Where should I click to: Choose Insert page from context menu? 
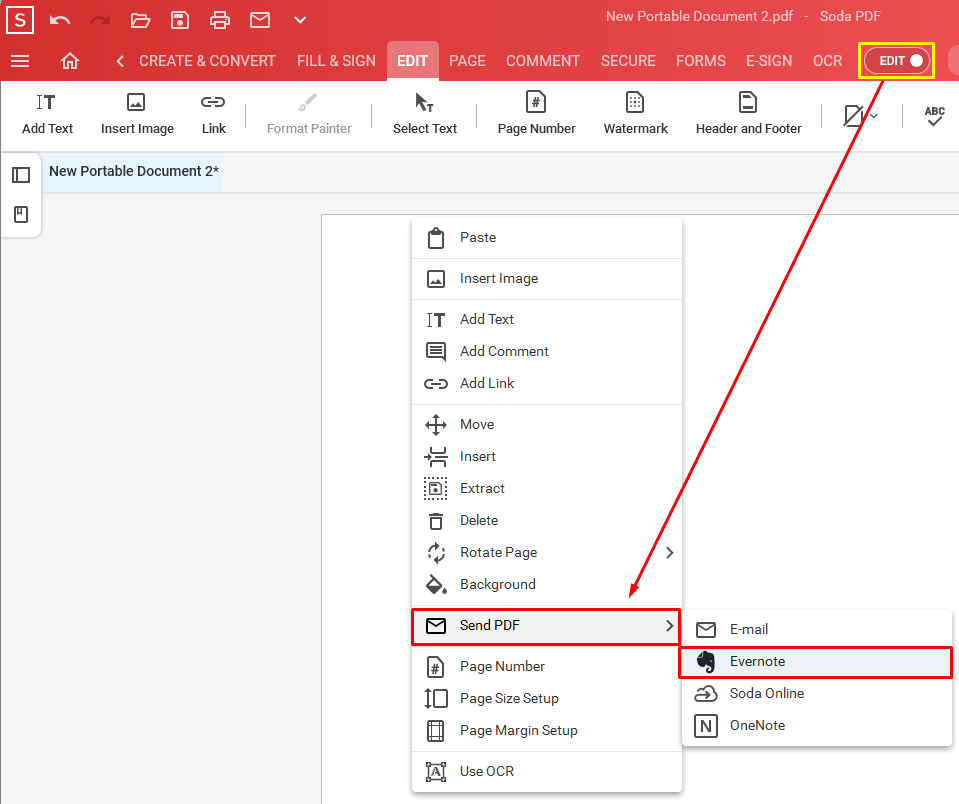[547, 457]
